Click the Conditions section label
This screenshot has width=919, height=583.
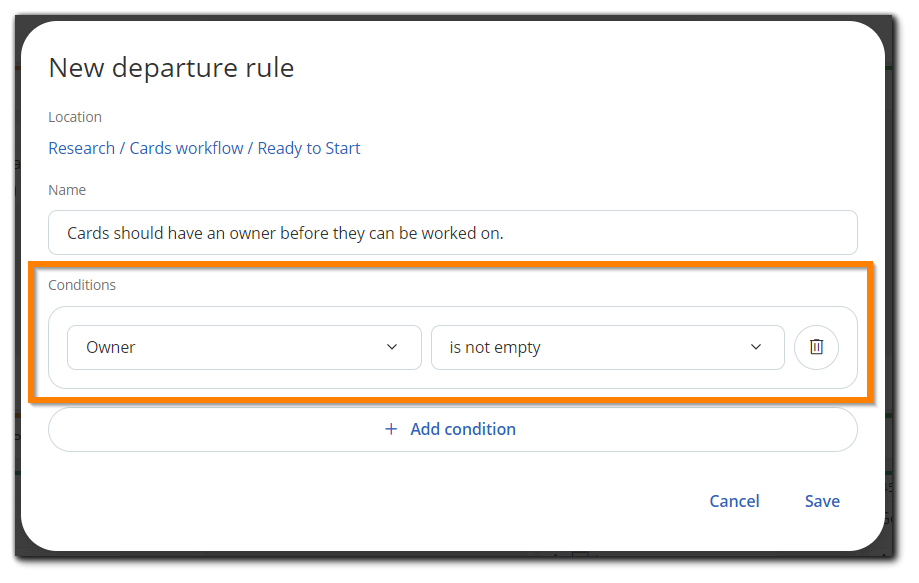(82, 285)
